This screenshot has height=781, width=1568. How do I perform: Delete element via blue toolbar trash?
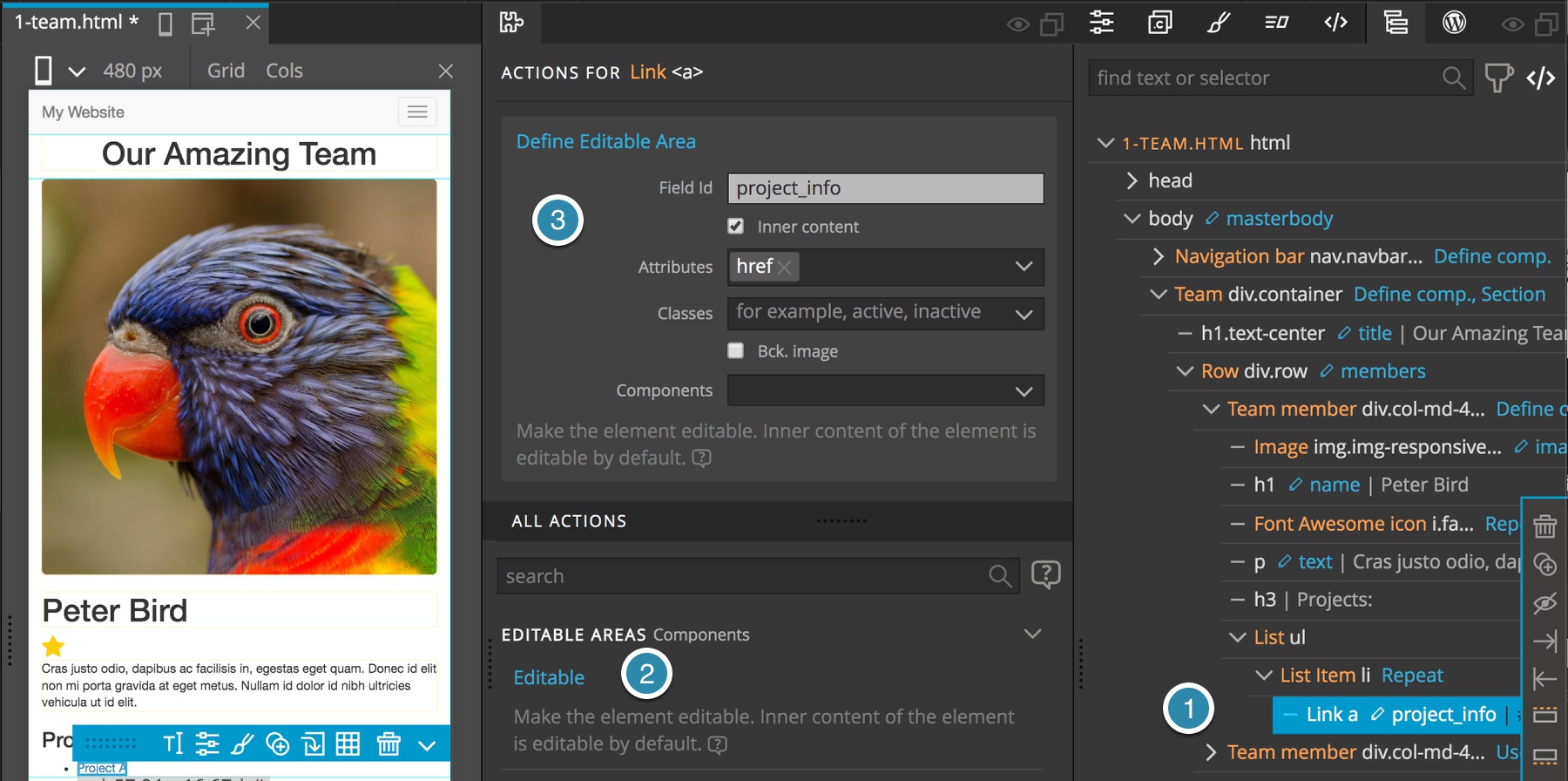[389, 744]
